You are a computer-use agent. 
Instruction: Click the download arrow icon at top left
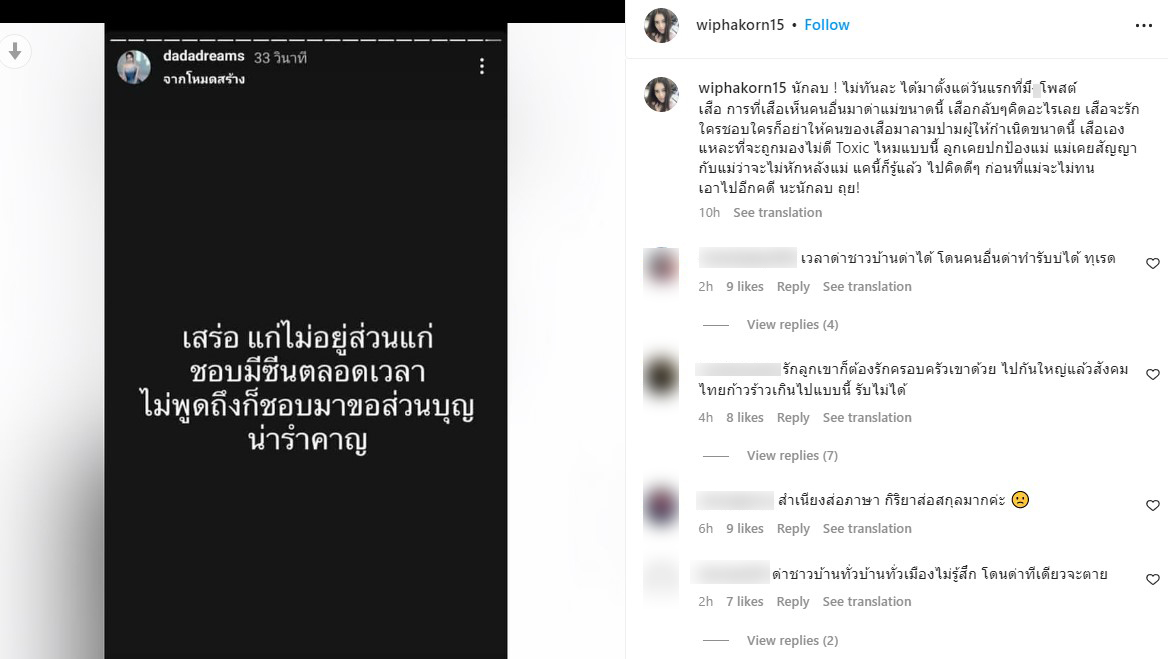15,51
